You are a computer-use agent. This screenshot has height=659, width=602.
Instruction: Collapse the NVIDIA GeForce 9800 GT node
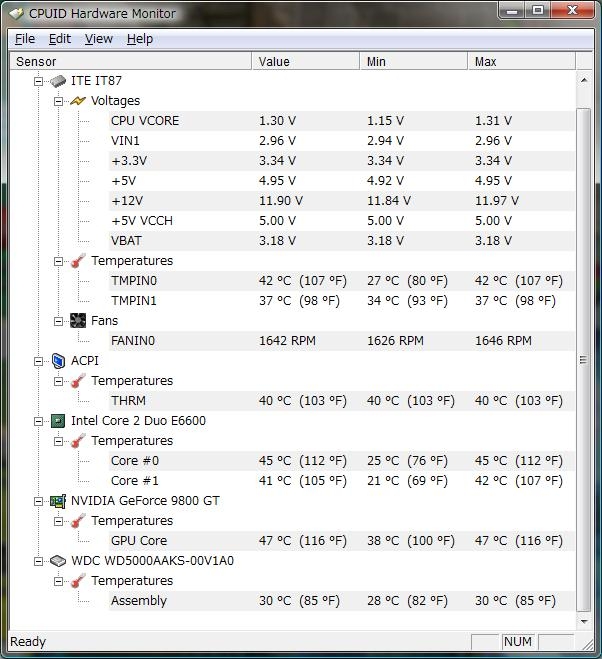point(38,501)
